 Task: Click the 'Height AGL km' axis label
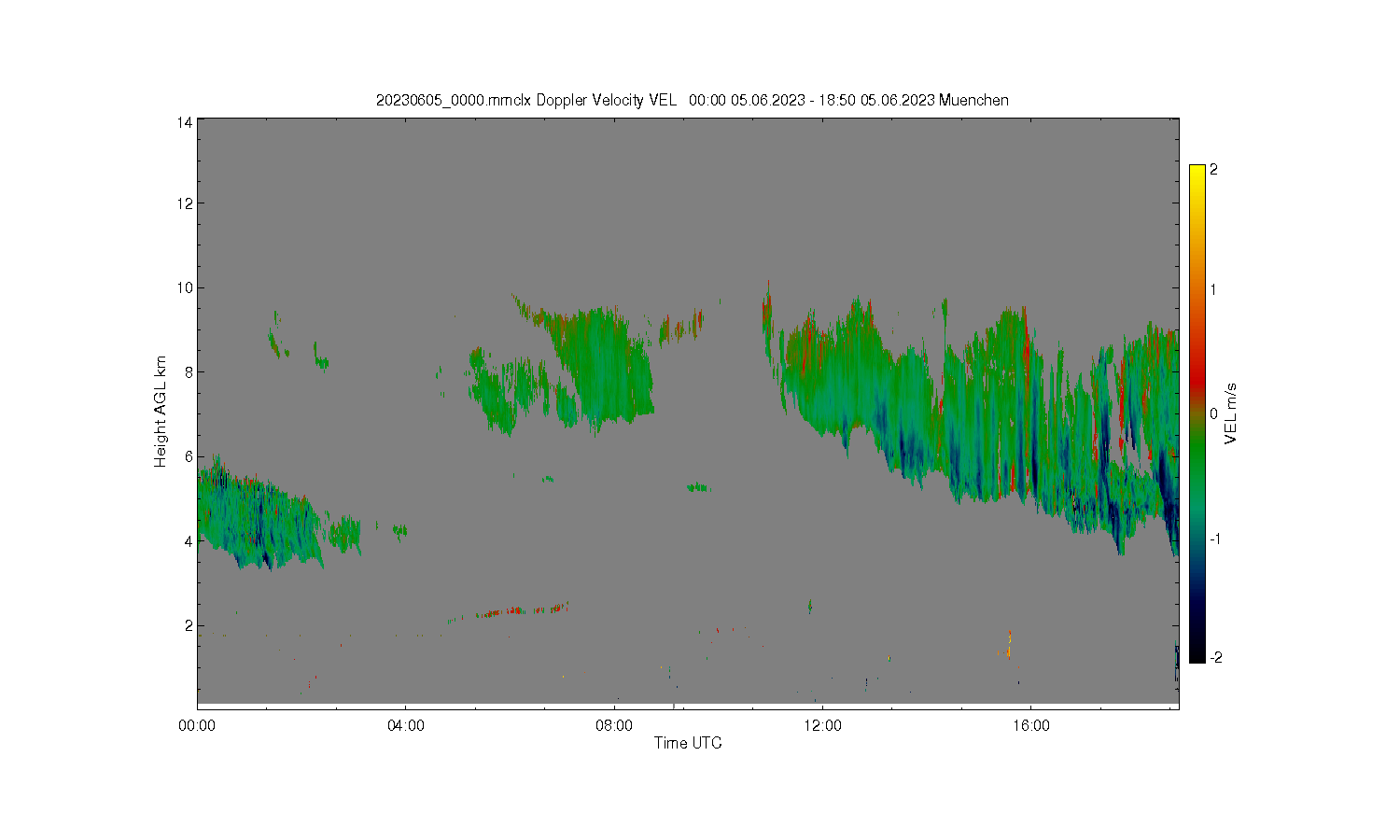161,412
